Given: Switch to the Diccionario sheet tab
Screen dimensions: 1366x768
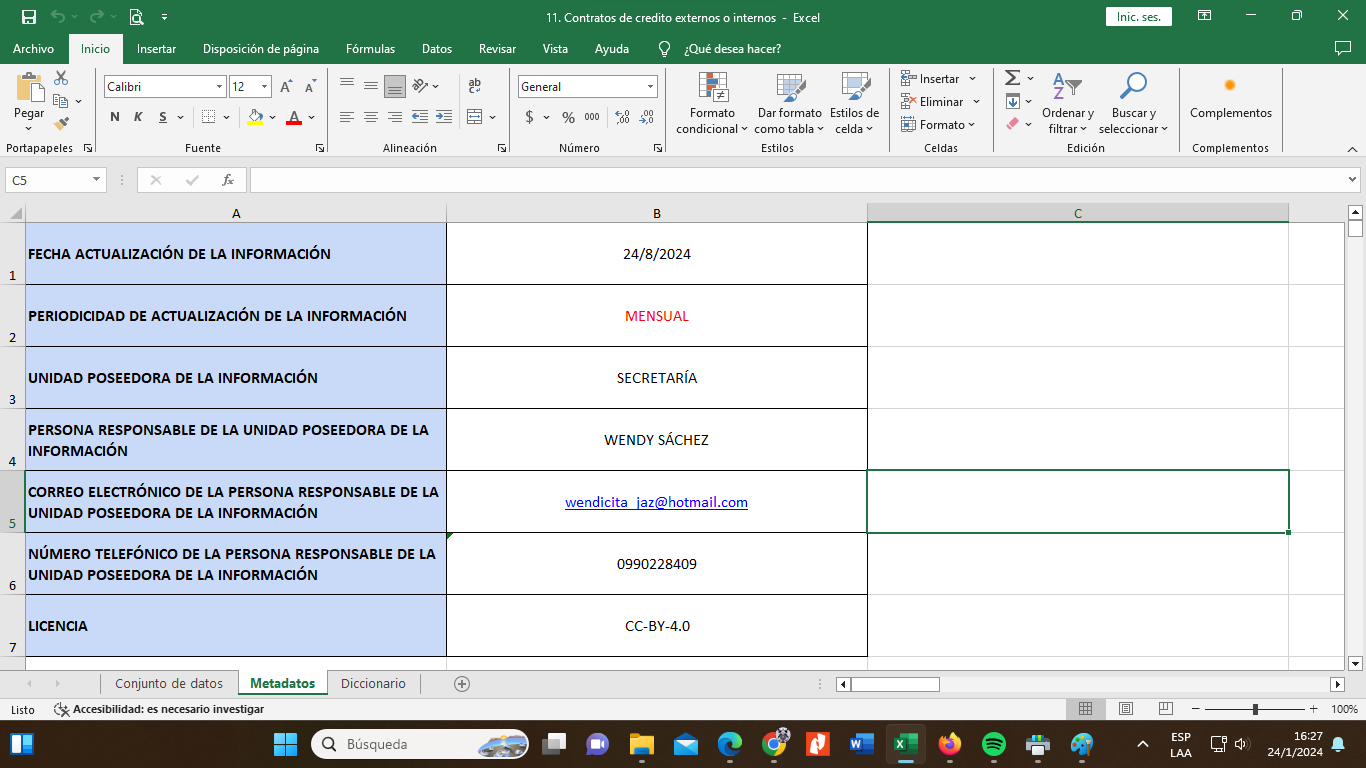Looking at the screenshot, I should (373, 684).
